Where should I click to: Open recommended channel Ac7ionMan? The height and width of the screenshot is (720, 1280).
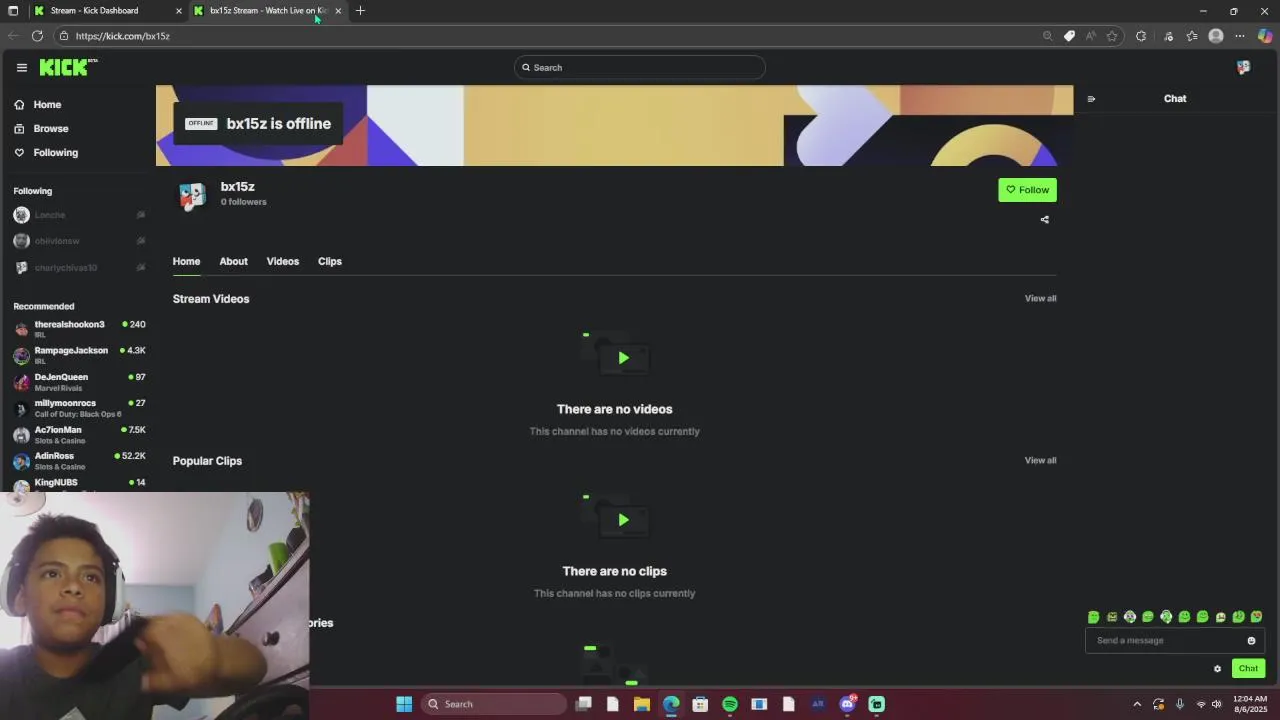click(78, 435)
